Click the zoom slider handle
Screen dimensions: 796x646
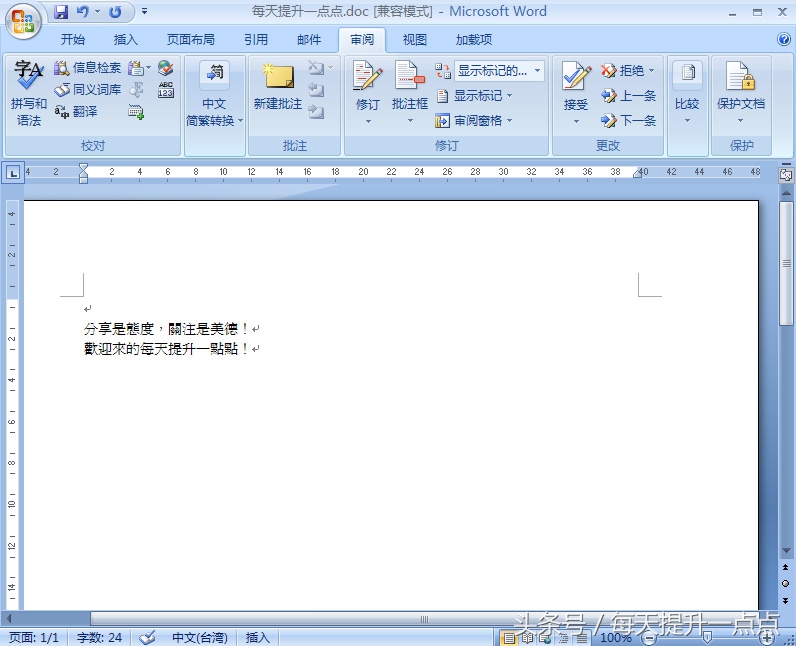click(707, 638)
